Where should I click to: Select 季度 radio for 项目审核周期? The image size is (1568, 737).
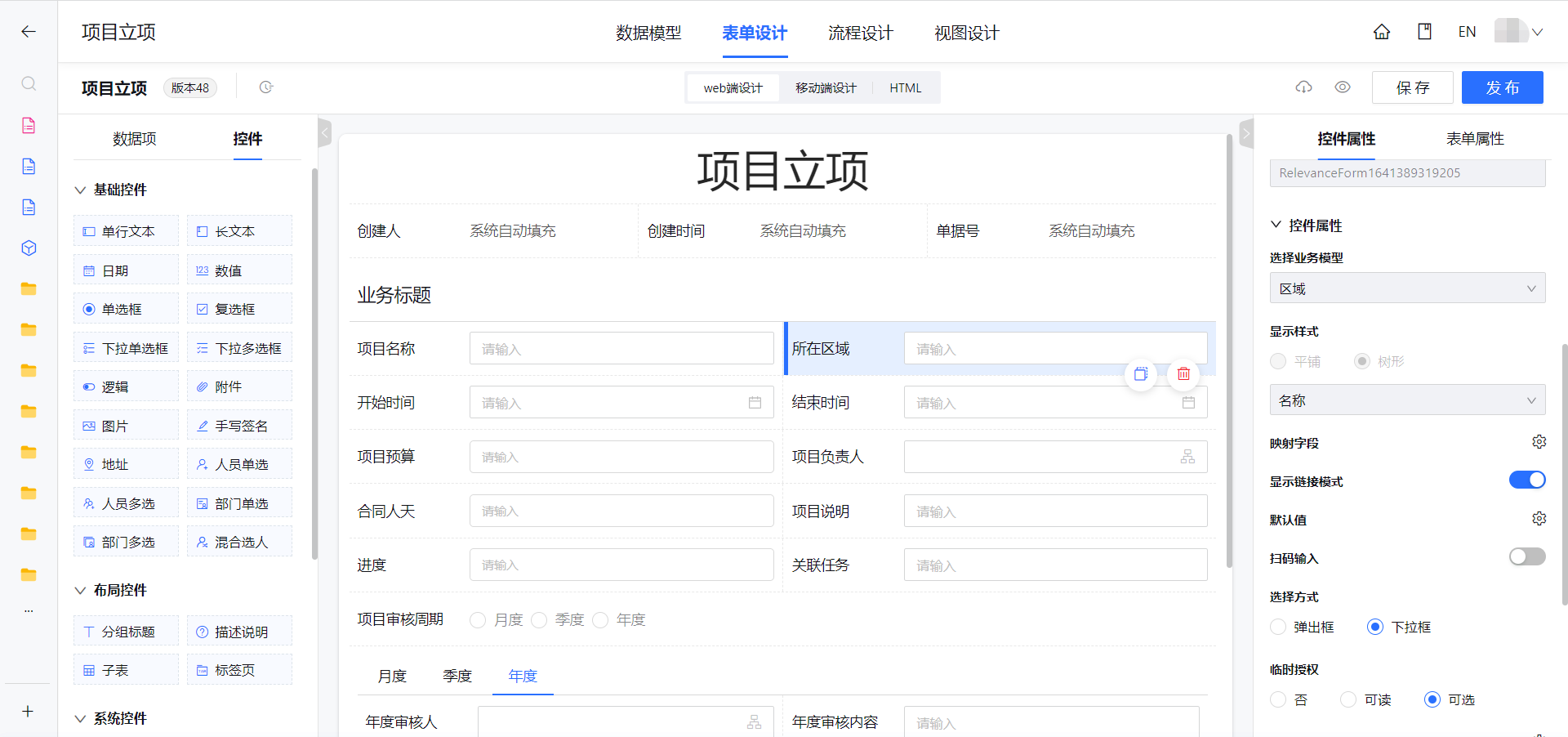tap(539, 620)
